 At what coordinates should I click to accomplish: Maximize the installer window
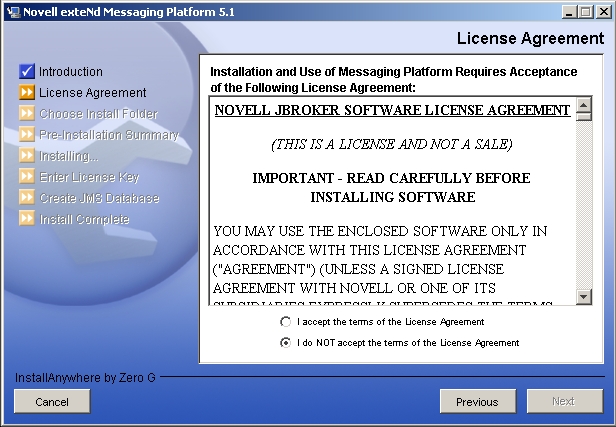pos(586,12)
